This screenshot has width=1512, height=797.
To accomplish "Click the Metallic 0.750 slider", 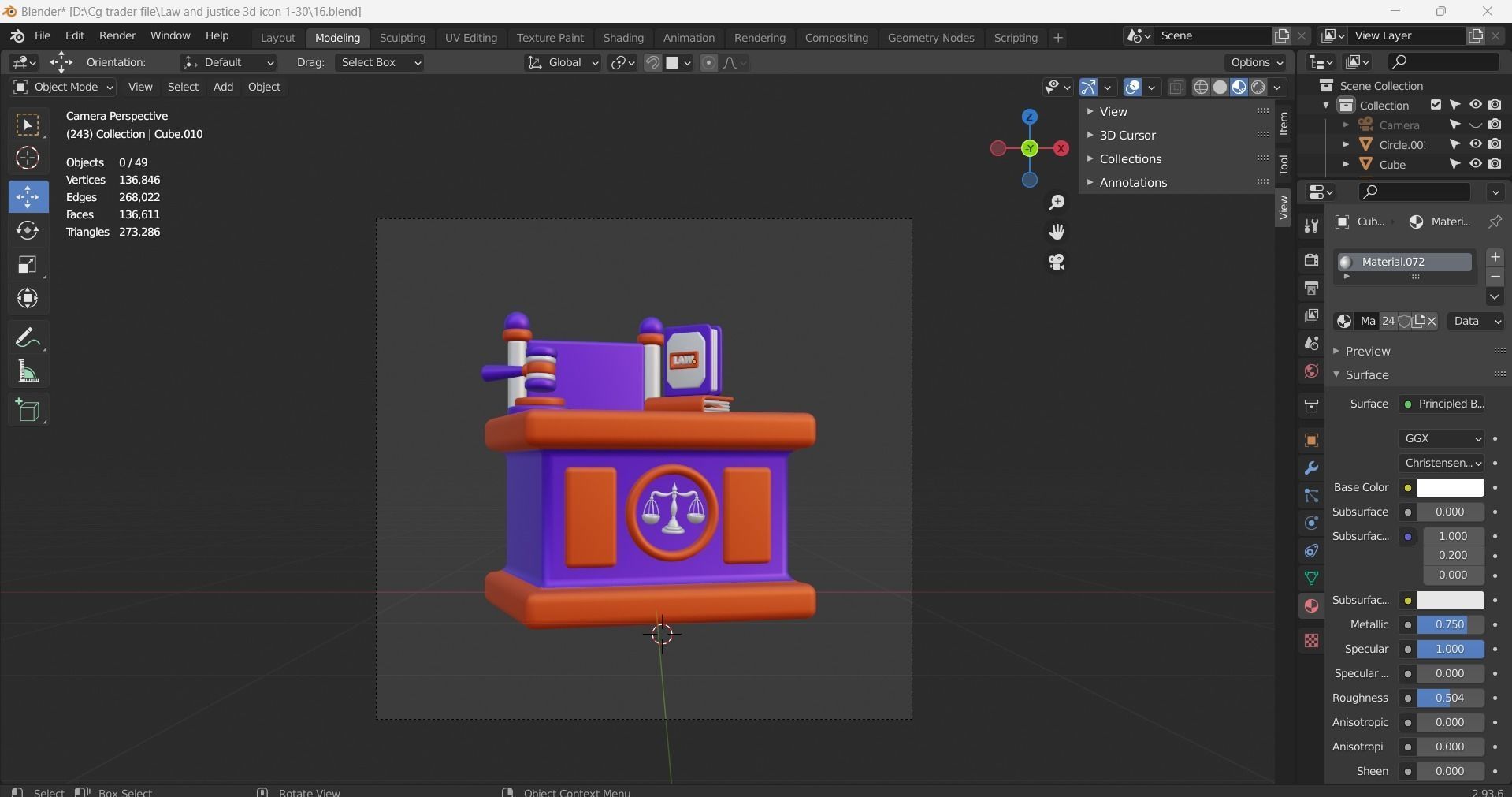I will point(1451,624).
